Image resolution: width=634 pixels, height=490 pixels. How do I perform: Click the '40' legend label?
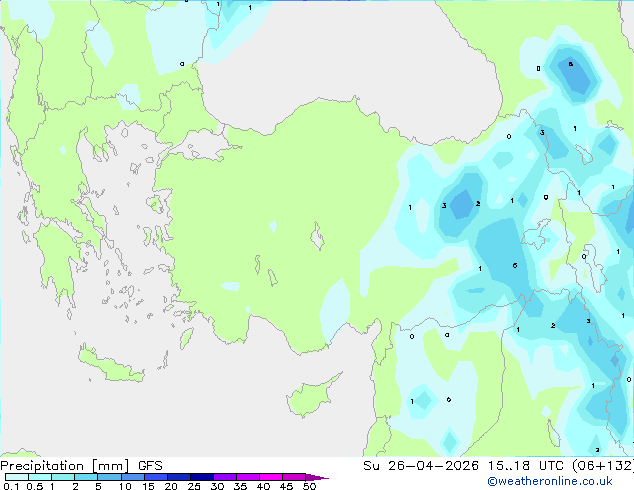[263, 486]
